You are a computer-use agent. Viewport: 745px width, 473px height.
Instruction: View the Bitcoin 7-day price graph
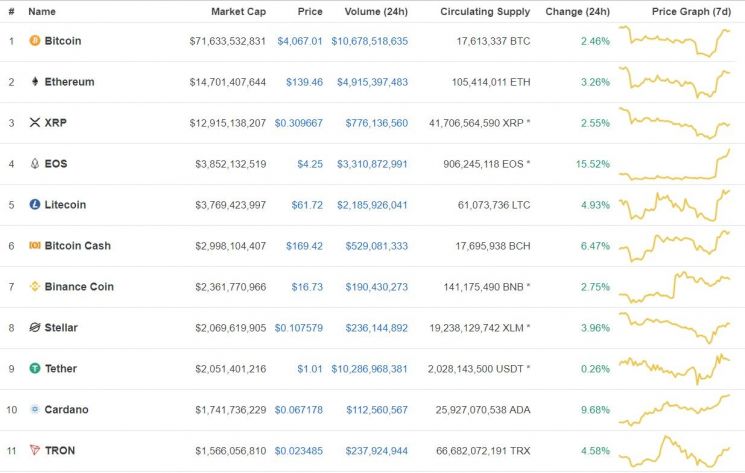coord(674,41)
